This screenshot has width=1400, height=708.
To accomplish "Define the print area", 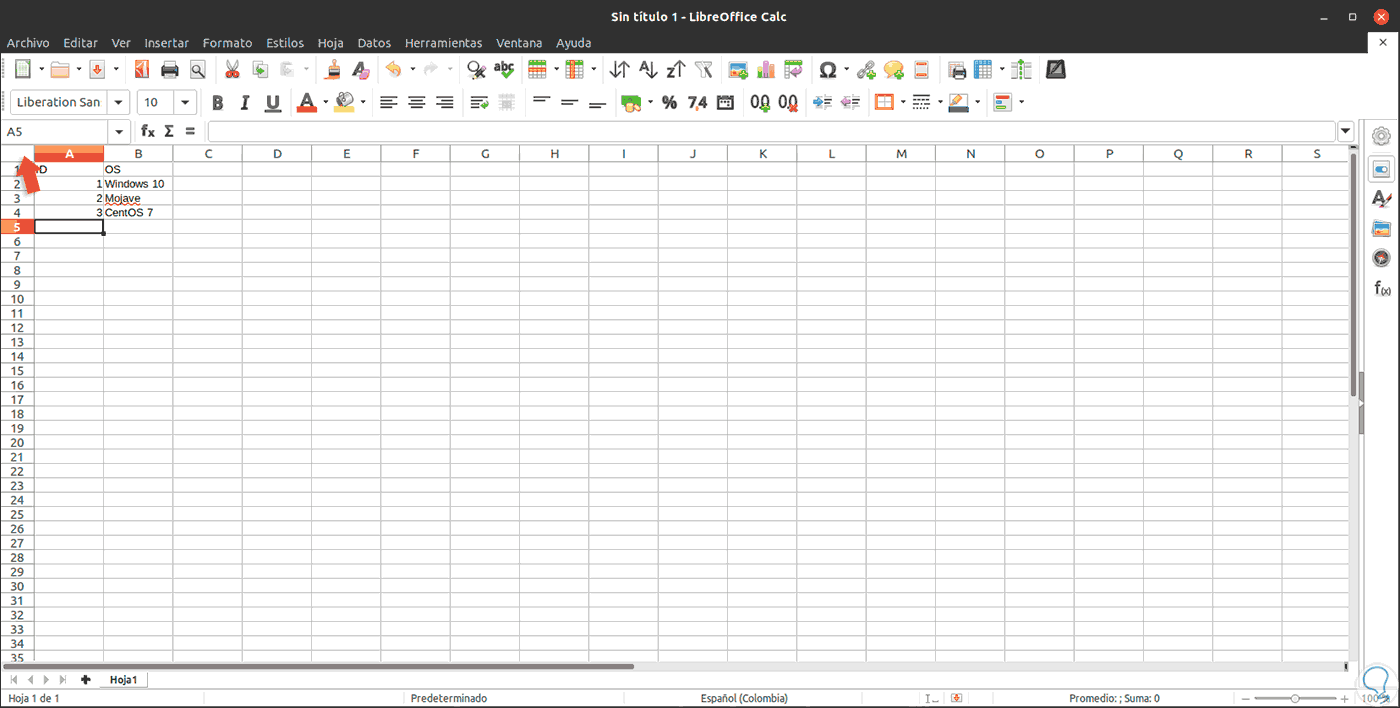I will tap(957, 69).
